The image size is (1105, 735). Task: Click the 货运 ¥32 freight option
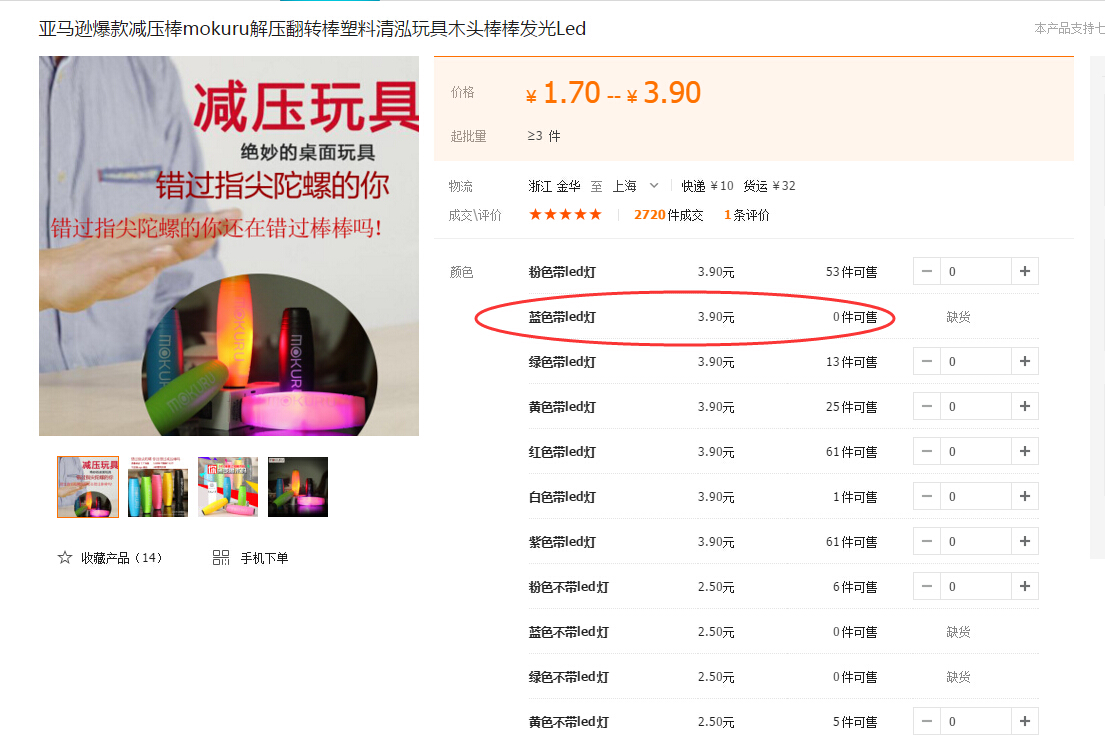tap(770, 186)
